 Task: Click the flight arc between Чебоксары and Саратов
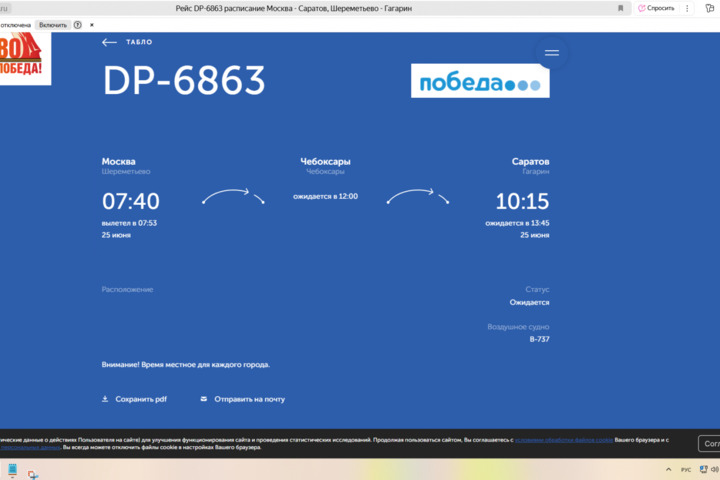tap(418, 196)
